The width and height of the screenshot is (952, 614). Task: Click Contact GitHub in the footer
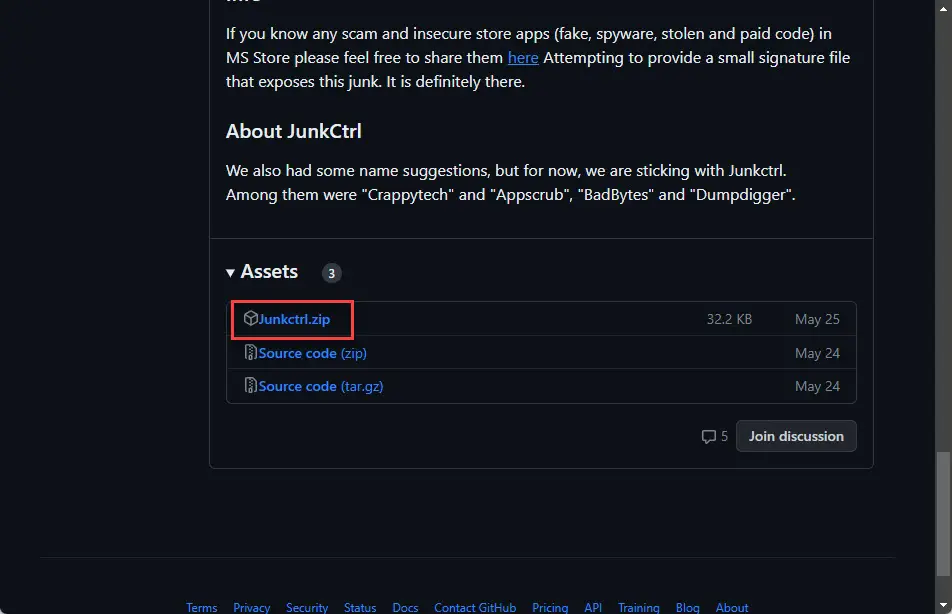click(475, 607)
